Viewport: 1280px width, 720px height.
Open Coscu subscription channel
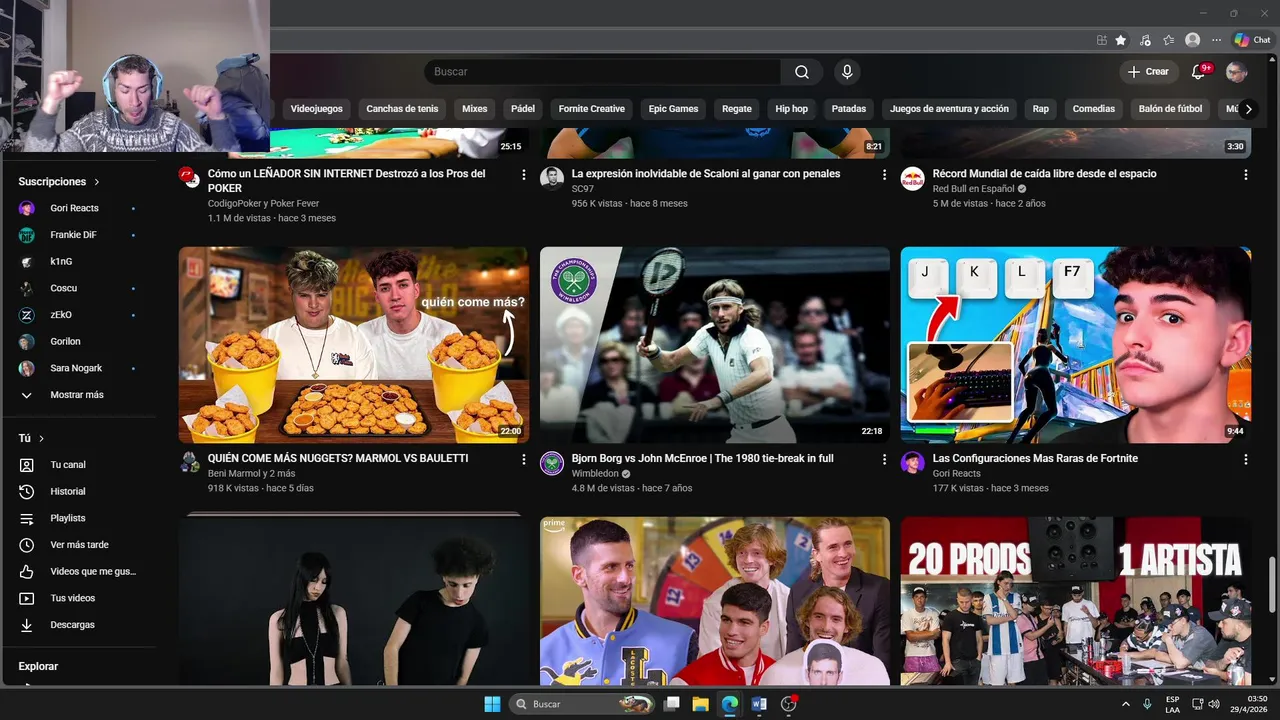click(78, 288)
